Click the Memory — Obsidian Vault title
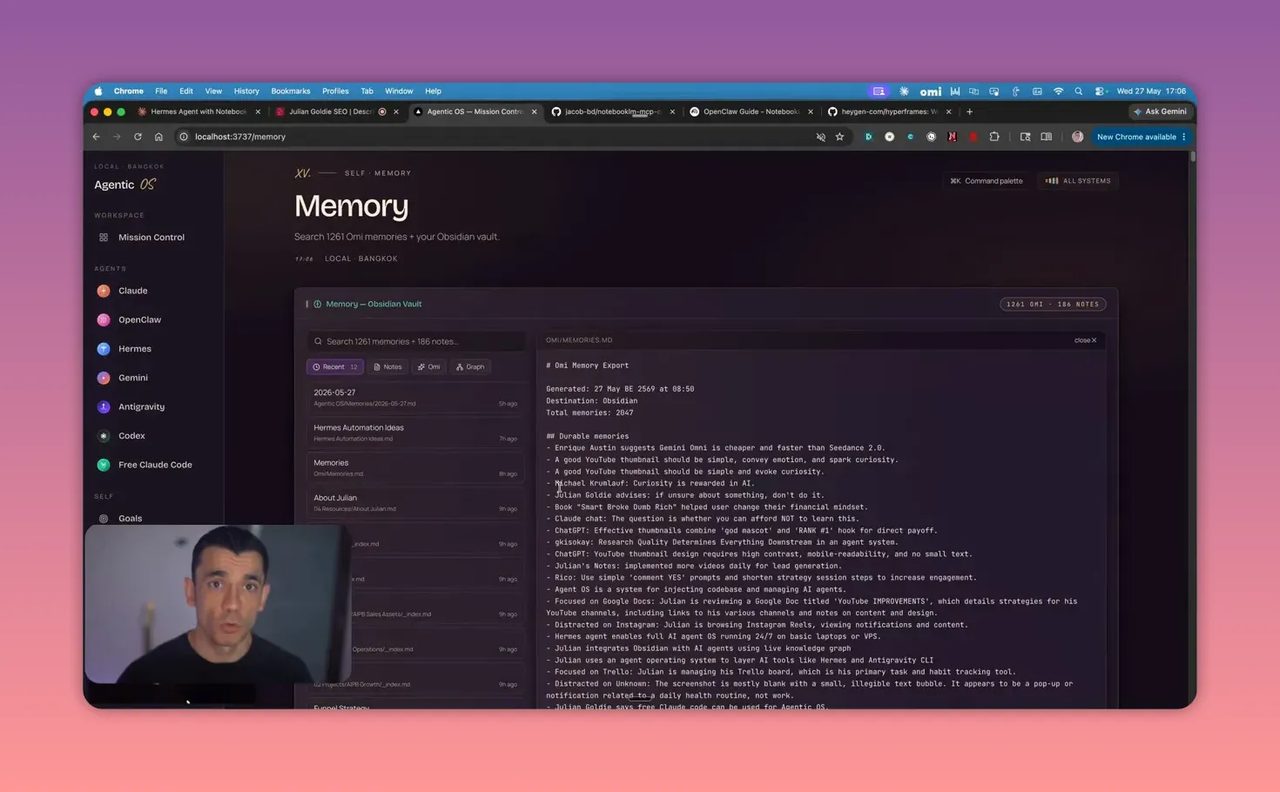The height and width of the screenshot is (792, 1280). [374, 304]
